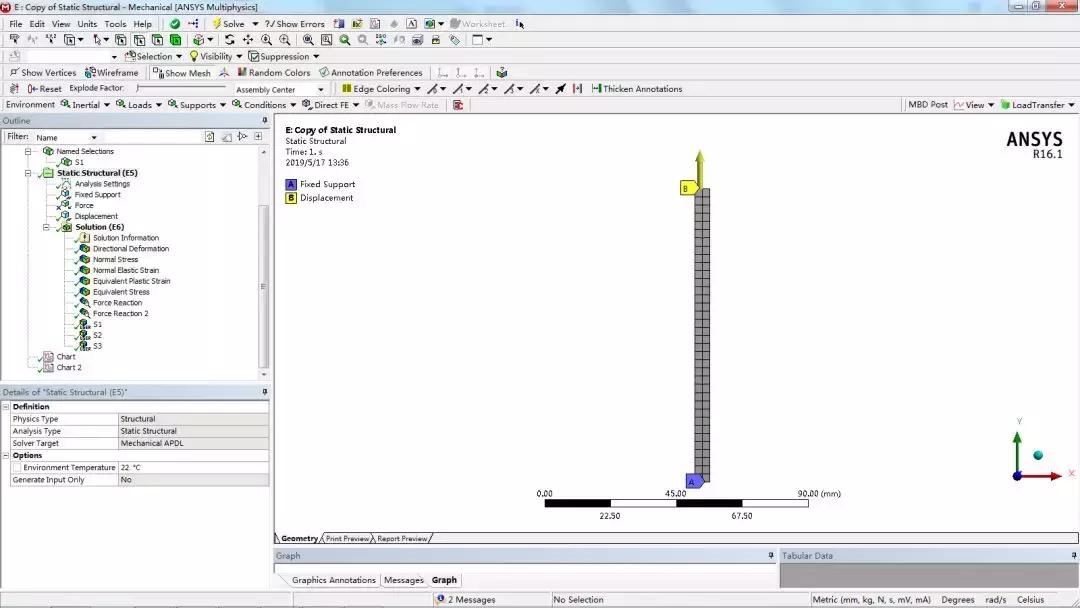This screenshot has width=1080, height=608.
Task: Select Force Reaction 2 result
Action: (x=121, y=313)
